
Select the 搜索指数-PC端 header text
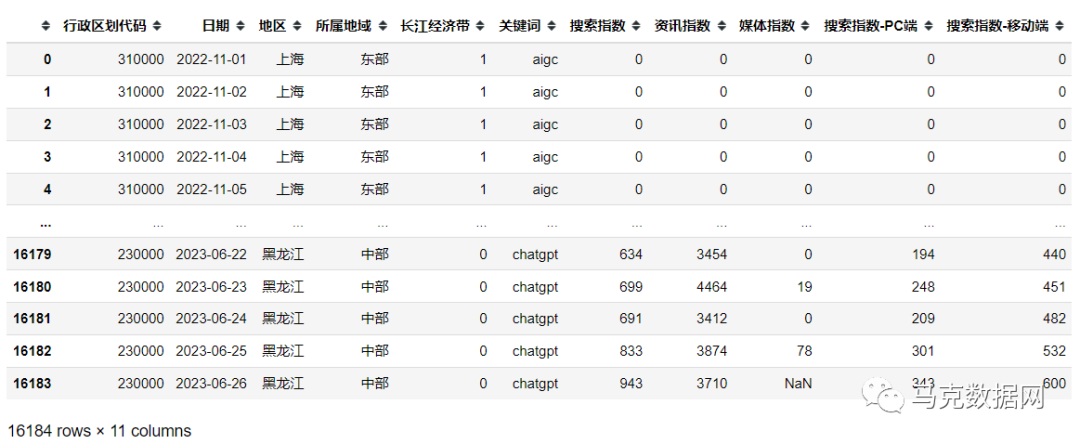pyautogui.click(x=871, y=26)
